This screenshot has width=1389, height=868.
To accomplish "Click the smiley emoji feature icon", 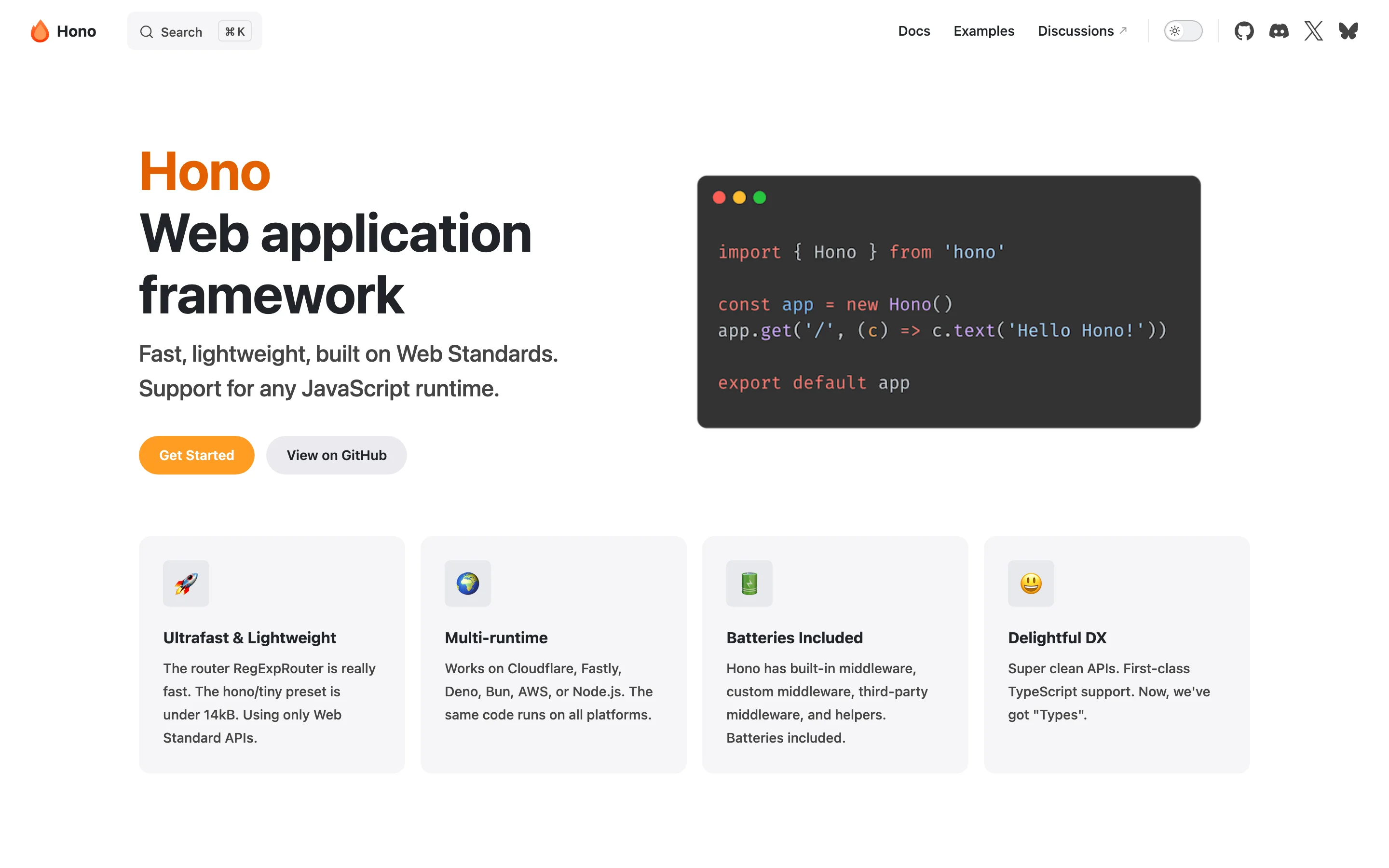I will pyautogui.click(x=1031, y=583).
